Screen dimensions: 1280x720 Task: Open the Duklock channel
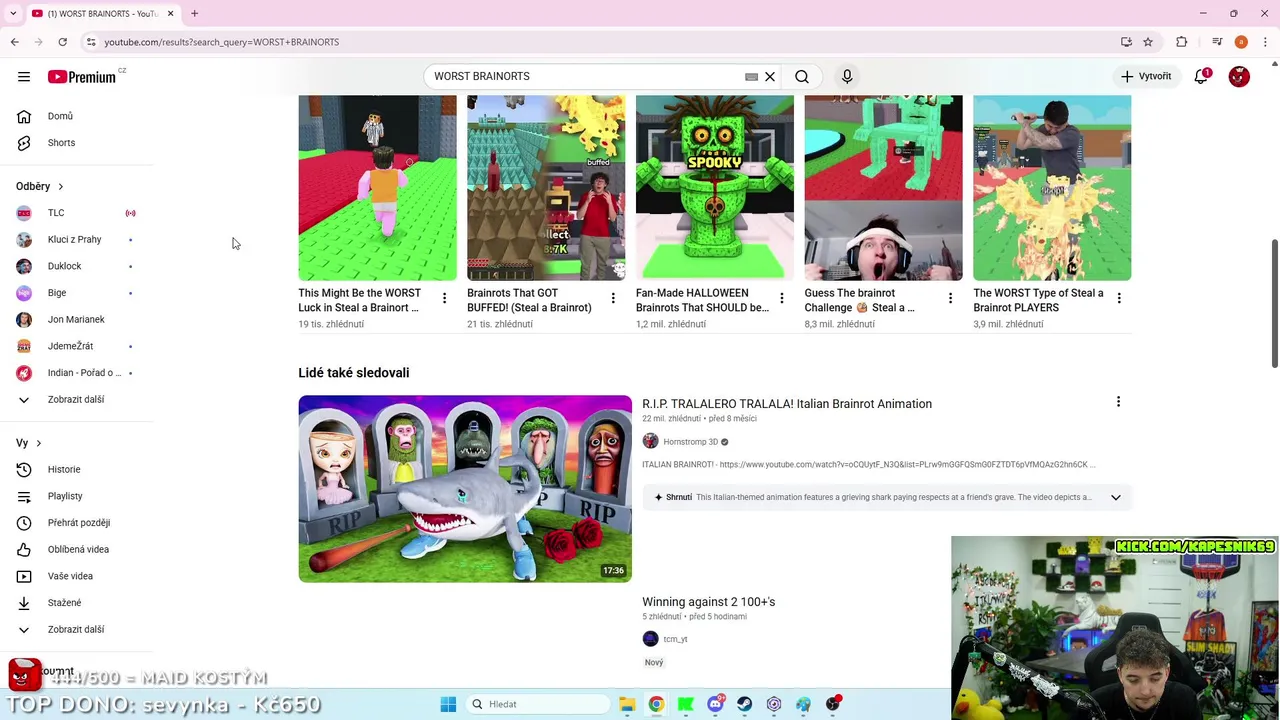tap(78, 266)
